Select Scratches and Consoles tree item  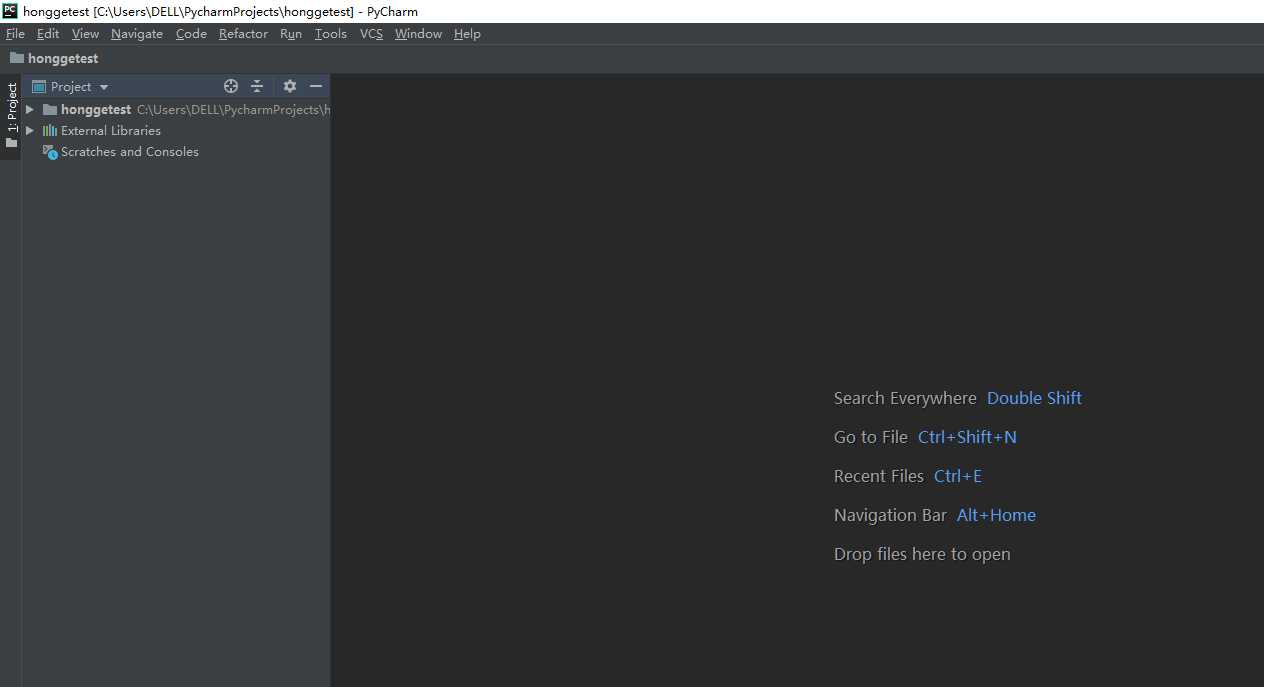point(130,152)
